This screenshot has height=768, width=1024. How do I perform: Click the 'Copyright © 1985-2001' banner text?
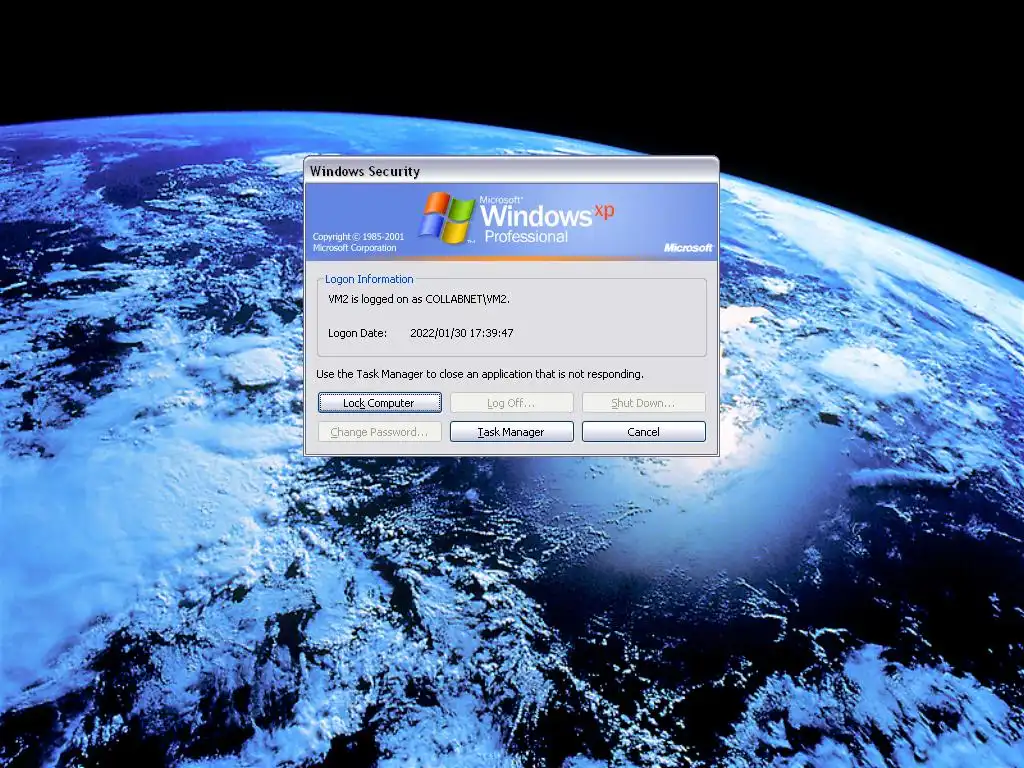[358, 236]
